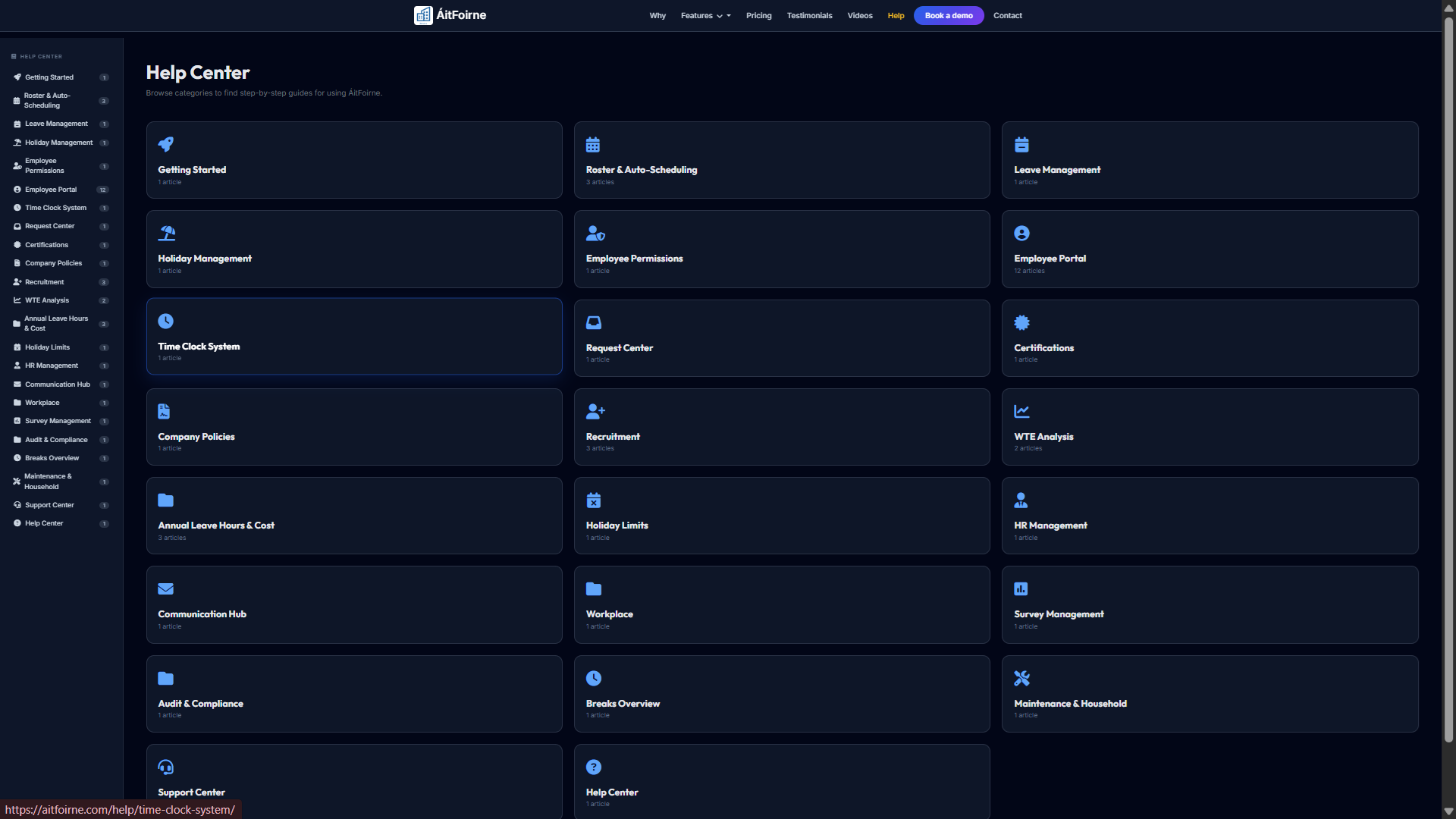Click the rocket icon on Getting Started card

pos(165,144)
